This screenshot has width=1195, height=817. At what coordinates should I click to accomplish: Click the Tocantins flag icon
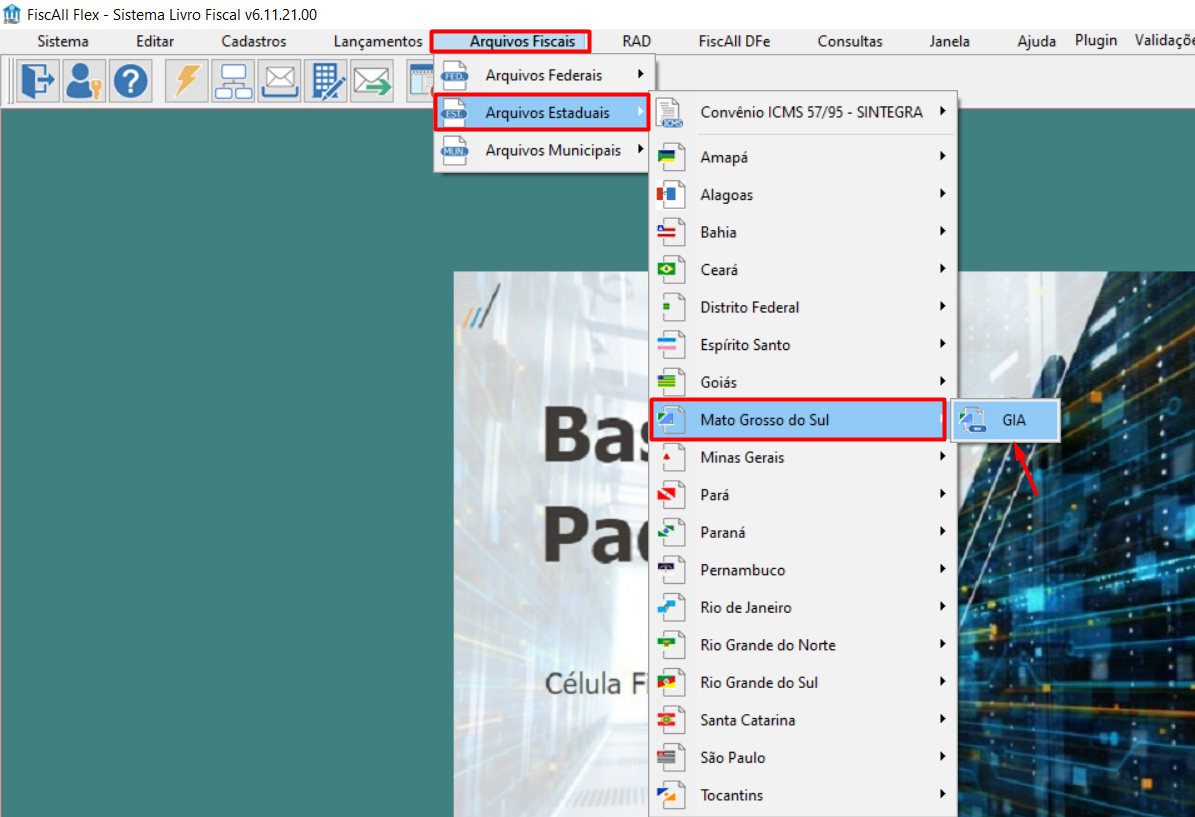[x=671, y=795]
